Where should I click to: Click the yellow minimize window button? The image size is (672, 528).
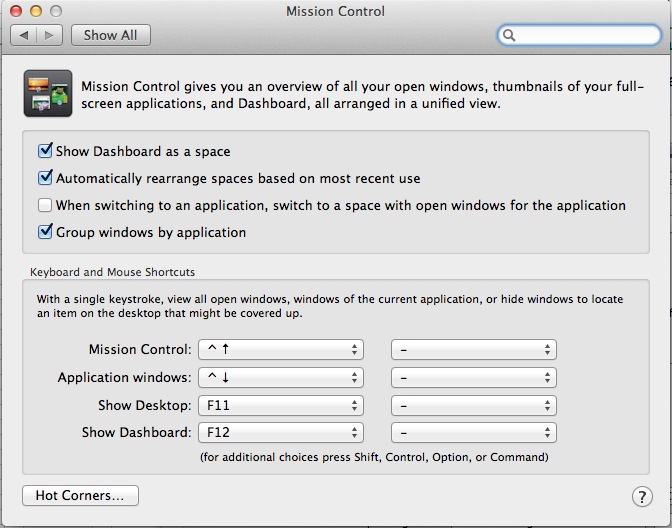pyautogui.click(x=36, y=11)
